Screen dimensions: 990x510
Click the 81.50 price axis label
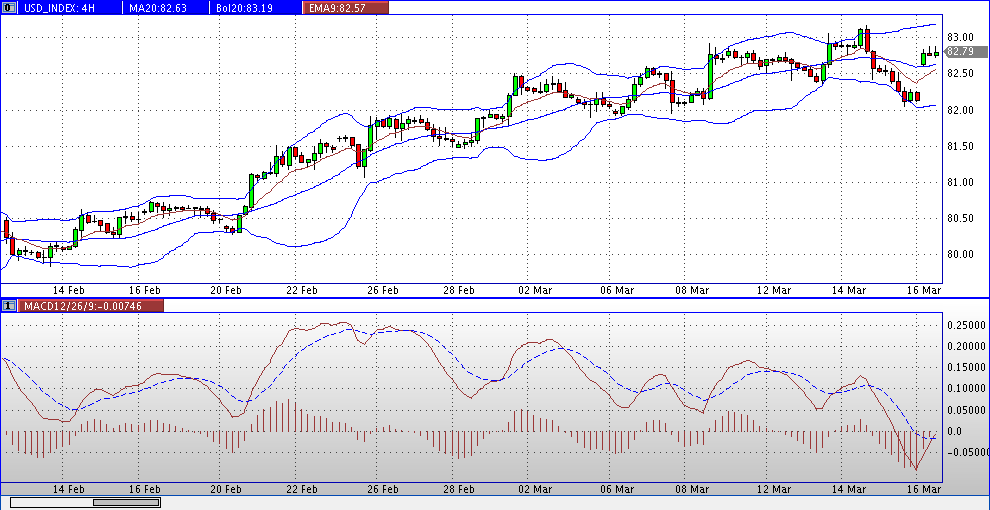tap(959, 146)
